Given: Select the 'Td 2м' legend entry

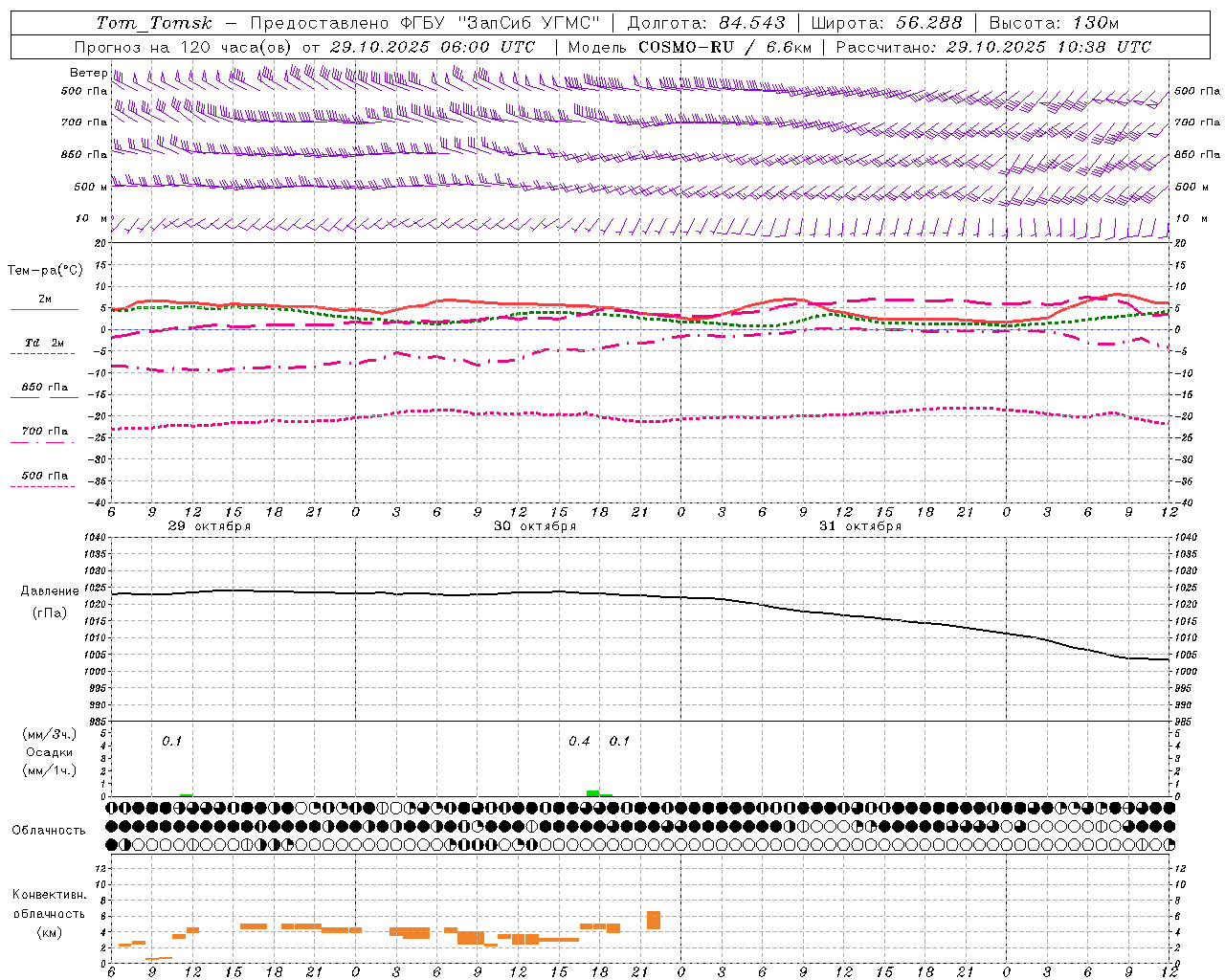Looking at the screenshot, I should tap(44, 343).
